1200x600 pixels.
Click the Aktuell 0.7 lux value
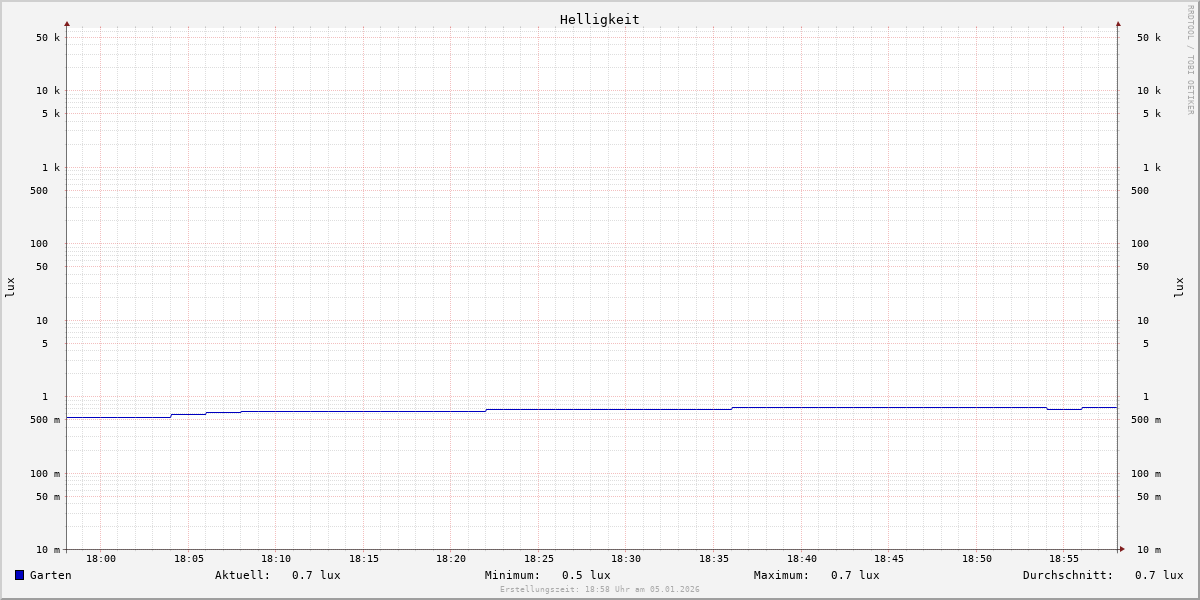[316, 575]
